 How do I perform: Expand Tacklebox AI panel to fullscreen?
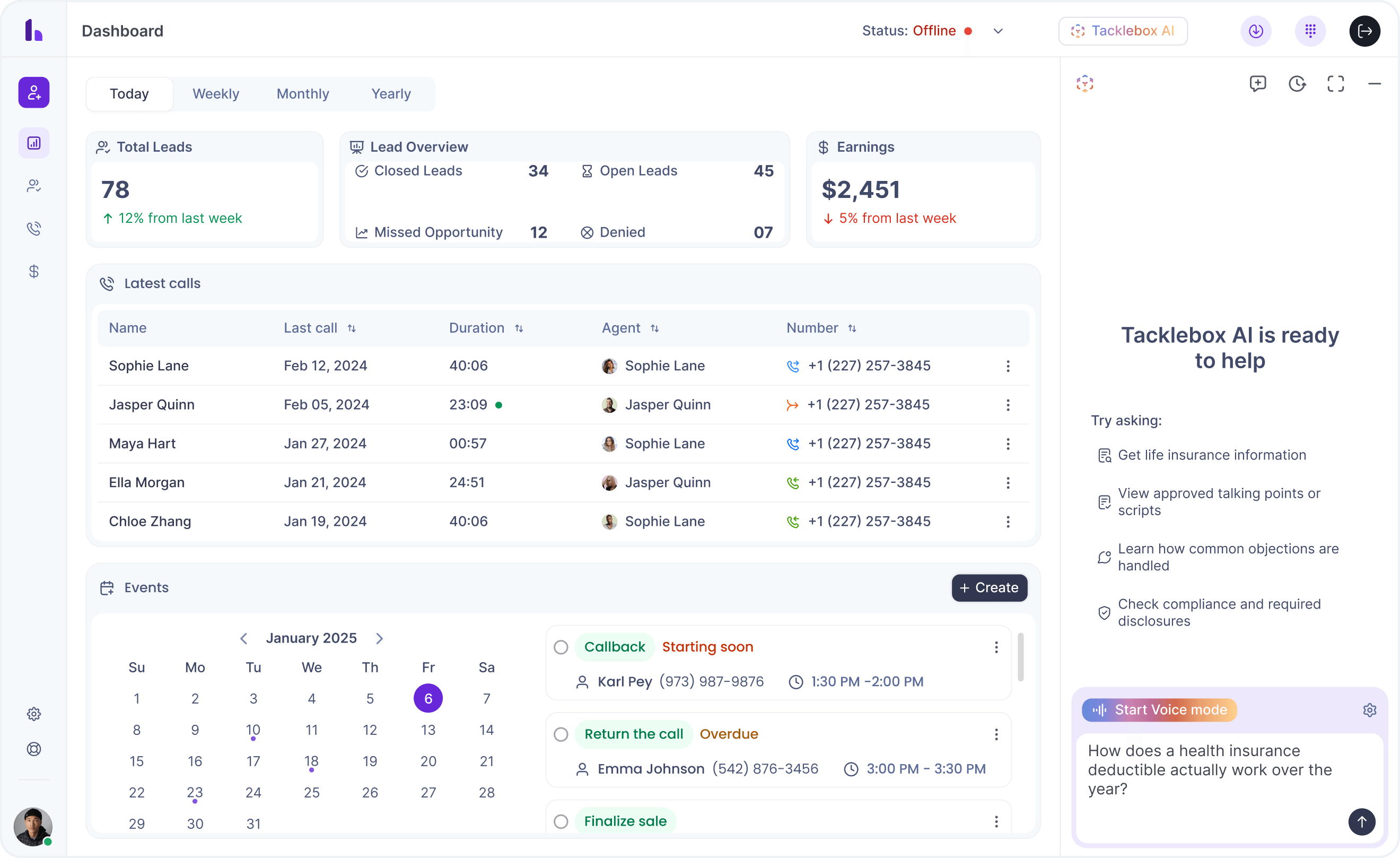1335,84
